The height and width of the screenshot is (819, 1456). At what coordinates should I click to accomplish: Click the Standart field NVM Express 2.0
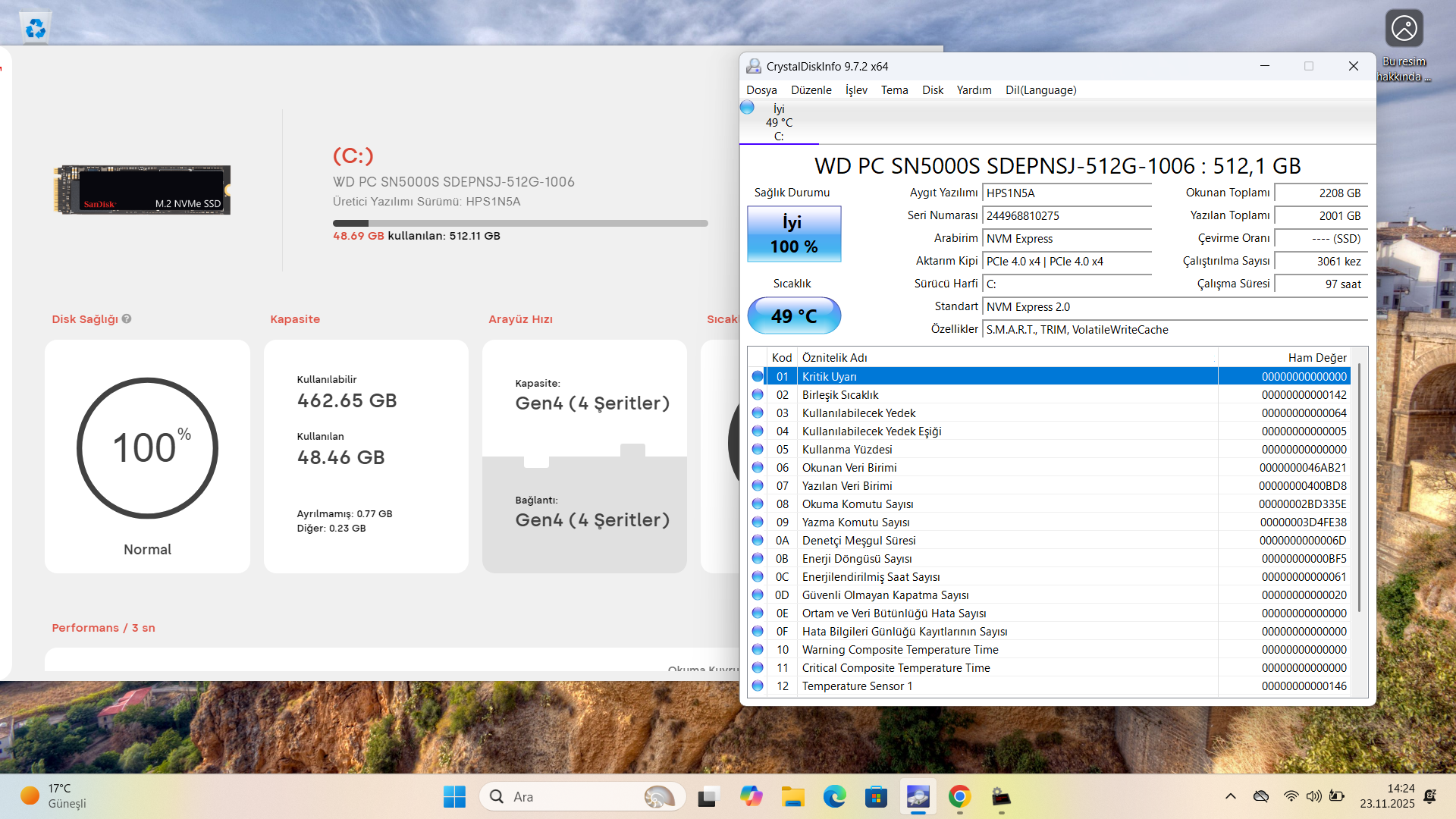pos(1175,307)
